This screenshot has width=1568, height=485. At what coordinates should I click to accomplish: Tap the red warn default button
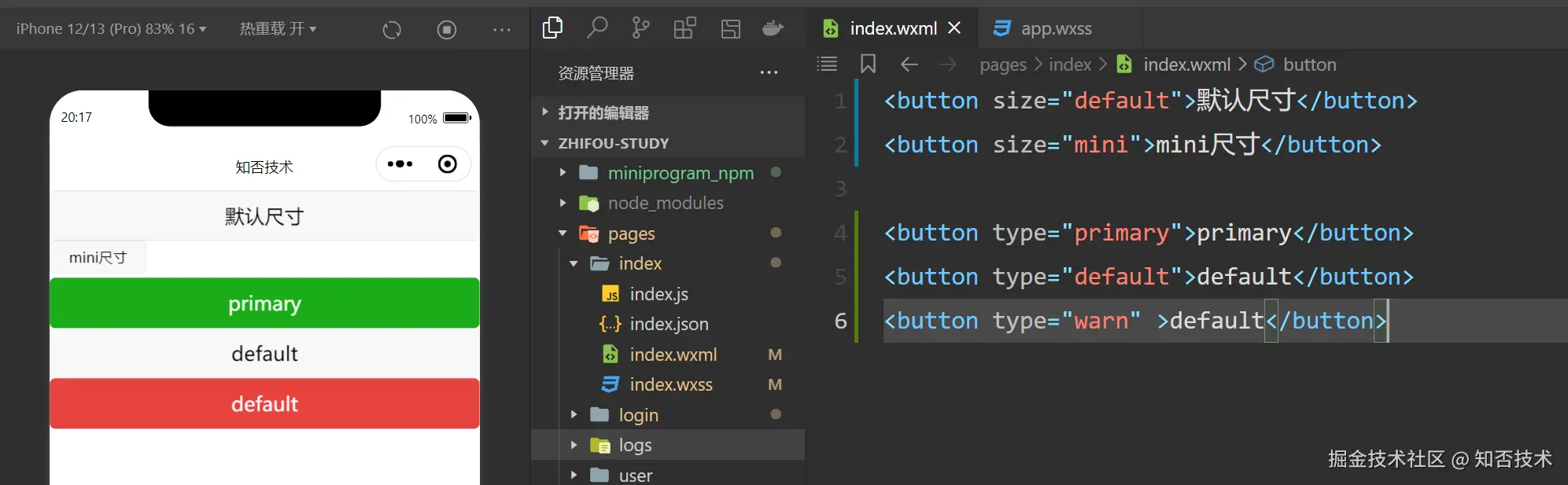pyautogui.click(x=264, y=403)
